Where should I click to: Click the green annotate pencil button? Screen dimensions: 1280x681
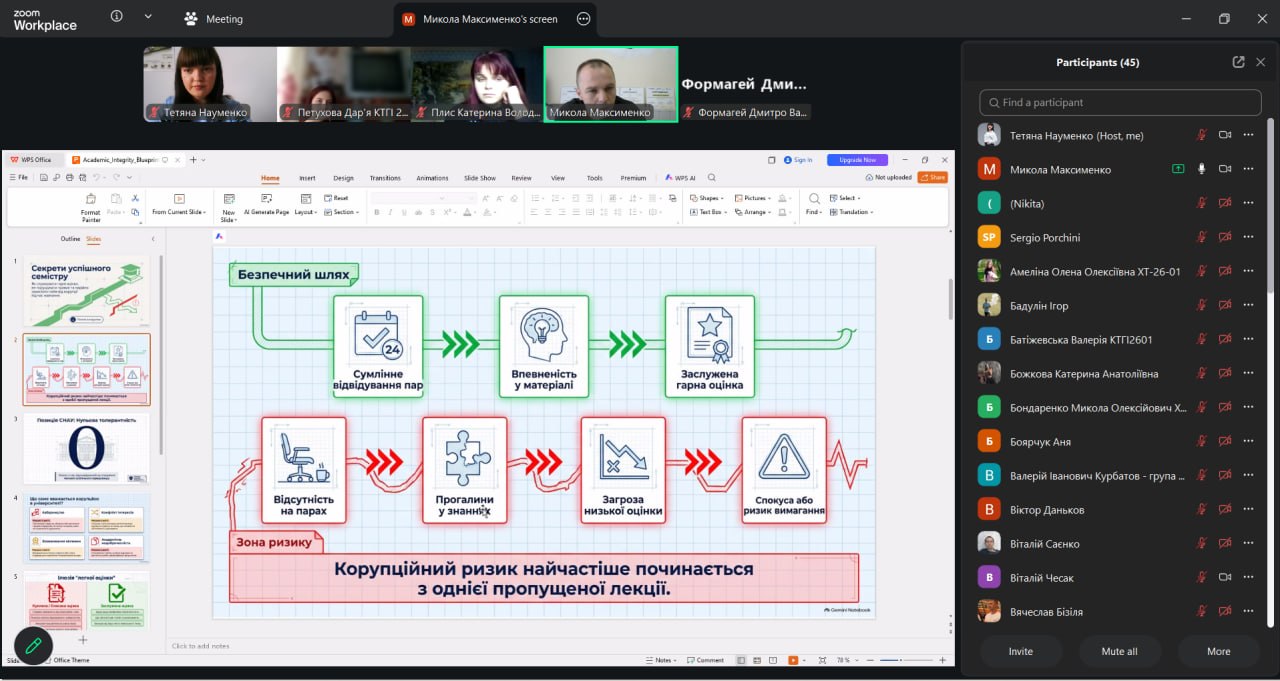[x=33, y=646]
